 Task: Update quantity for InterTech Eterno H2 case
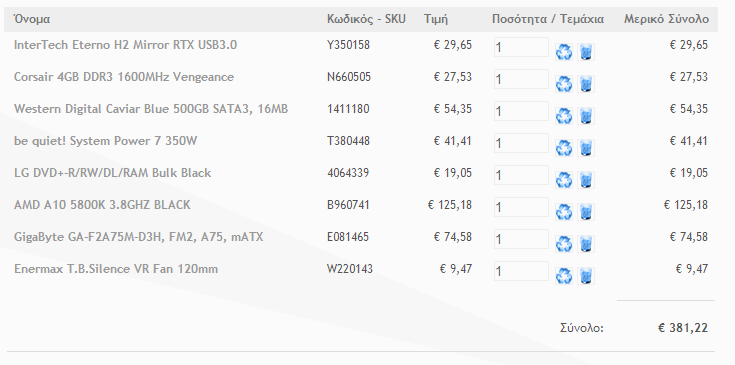click(563, 52)
